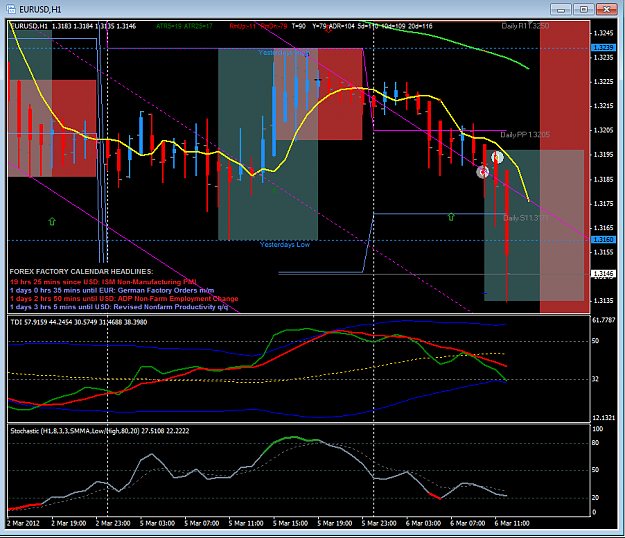This screenshot has height=538, width=625.
Task: Click the '5 Mar 19:00' time axis label
Action: point(335,523)
